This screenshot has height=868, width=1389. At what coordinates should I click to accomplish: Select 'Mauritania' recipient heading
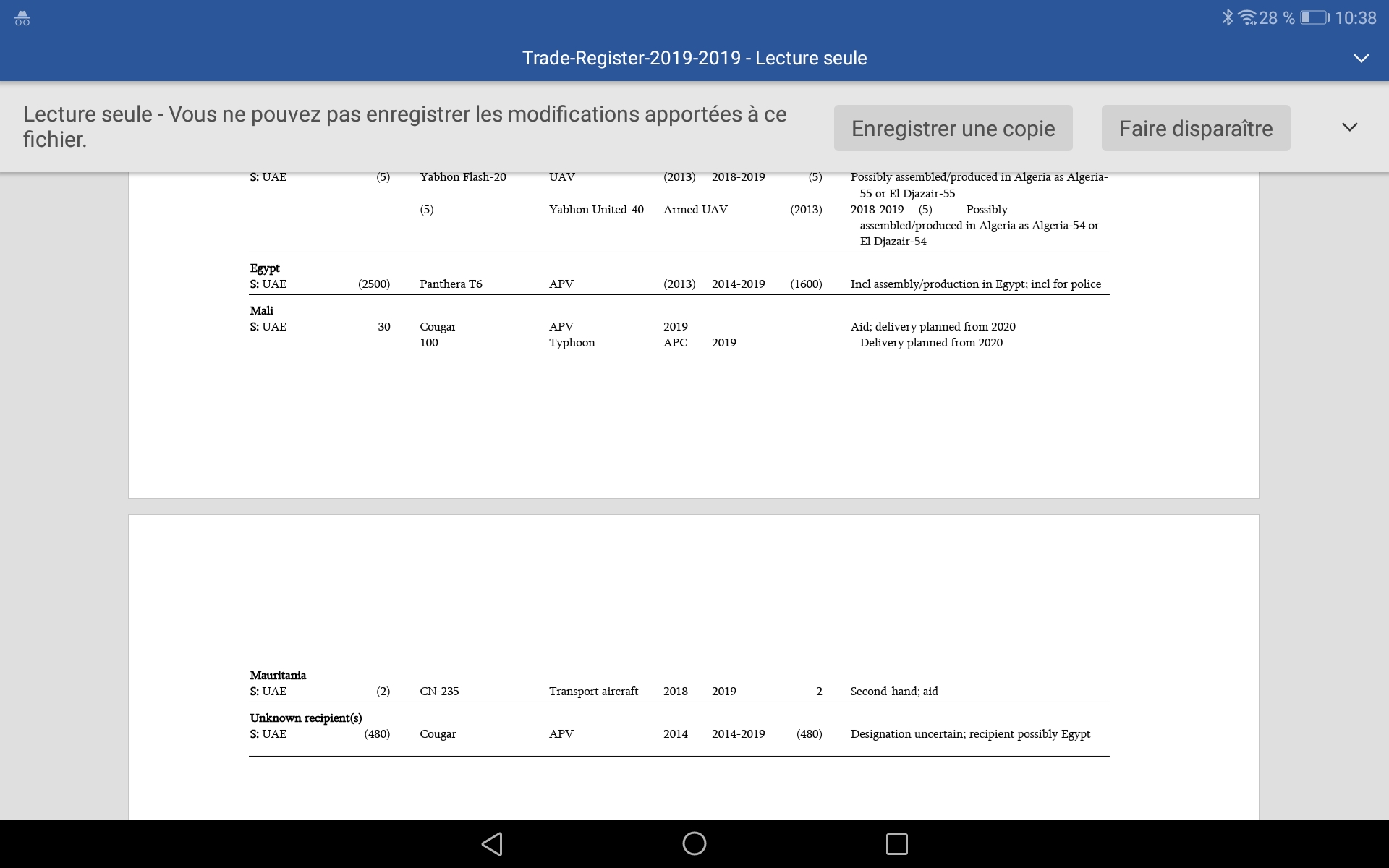(x=278, y=675)
